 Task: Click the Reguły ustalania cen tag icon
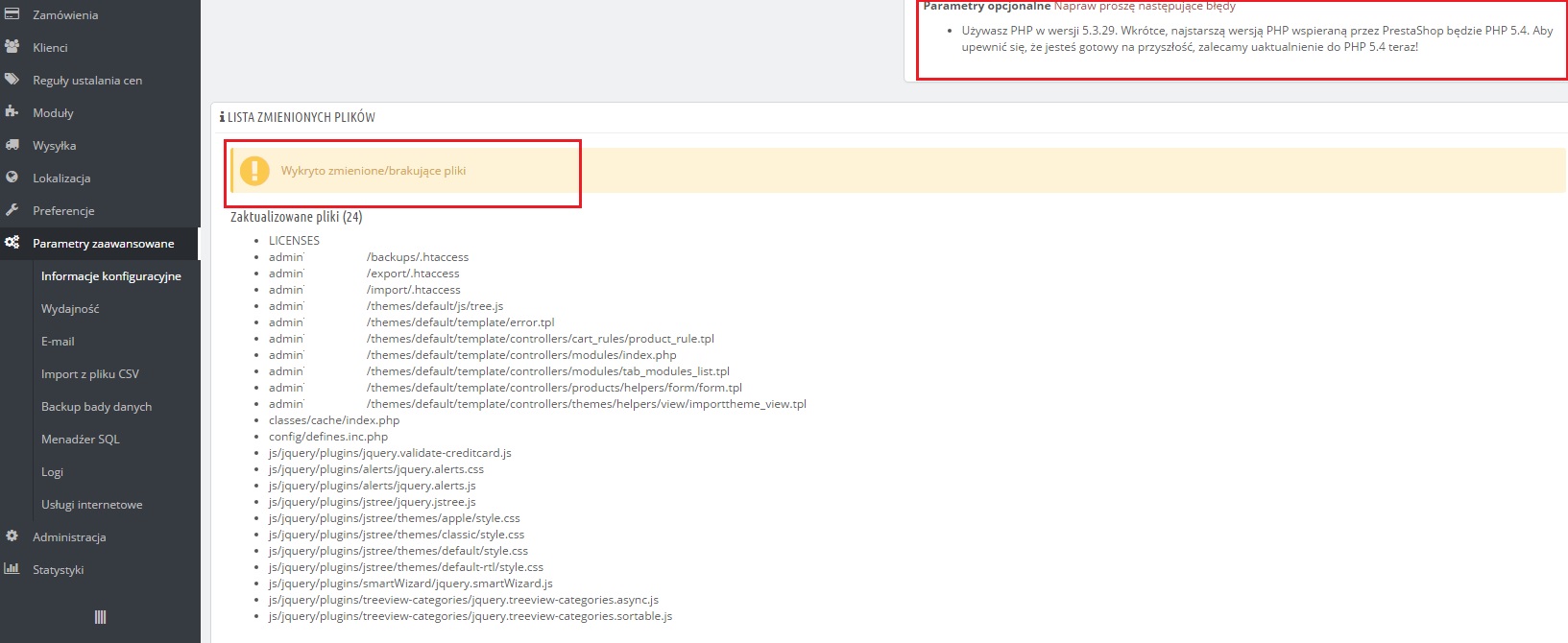[12, 80]
